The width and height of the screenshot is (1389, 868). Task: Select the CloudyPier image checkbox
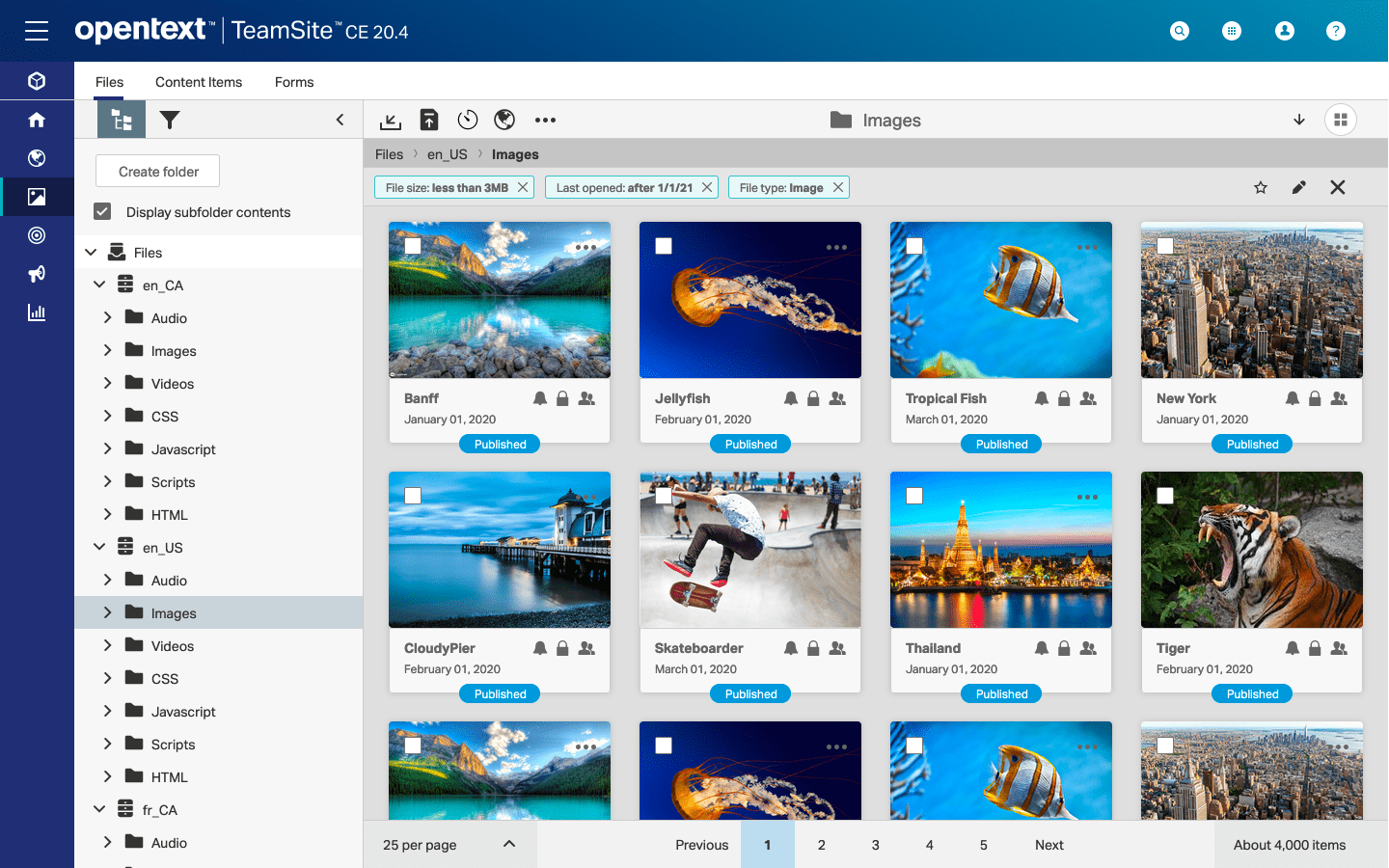[x=413, y=496]
